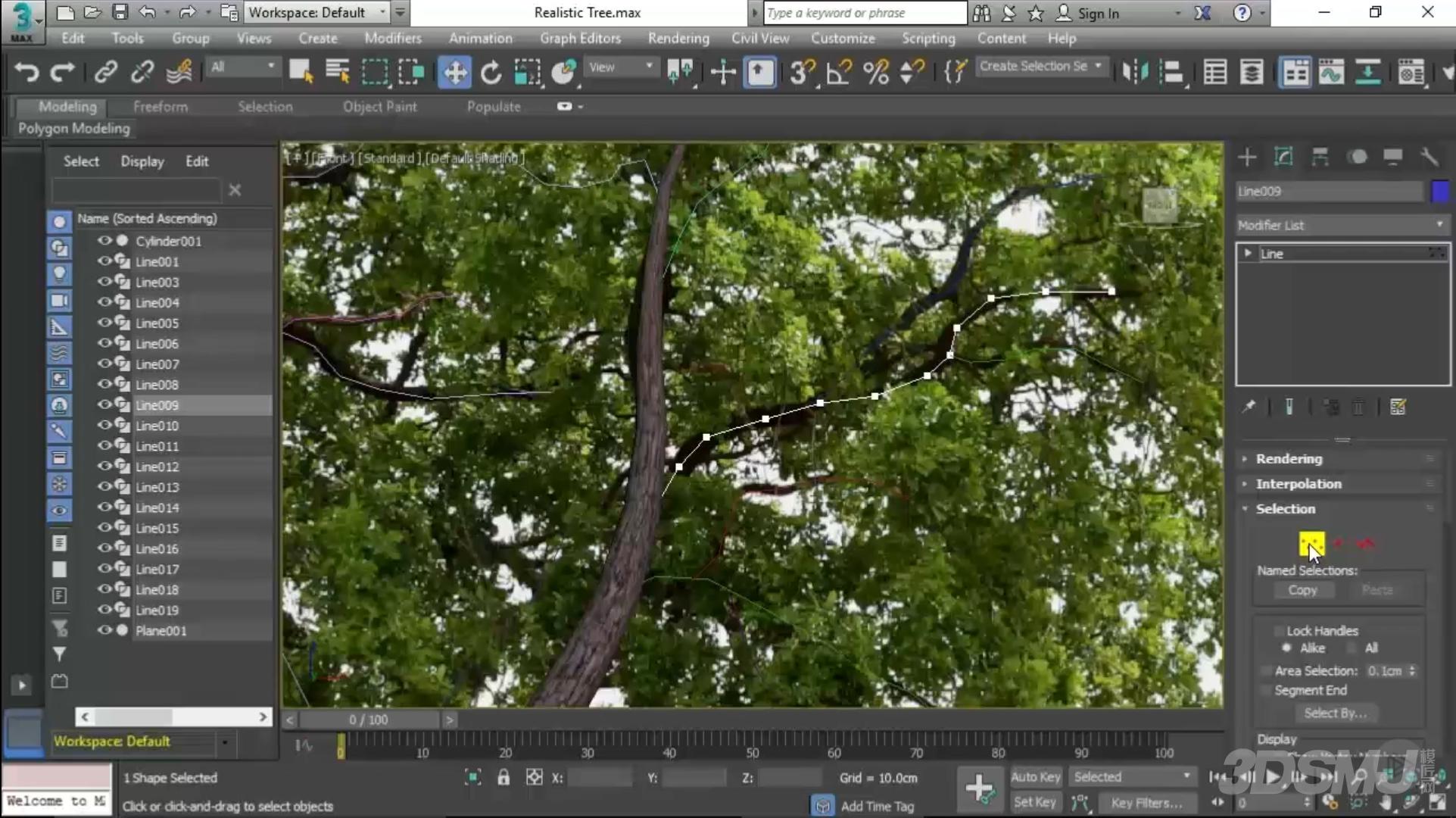Enable the Area Selection checkbox

point(1266,670)
